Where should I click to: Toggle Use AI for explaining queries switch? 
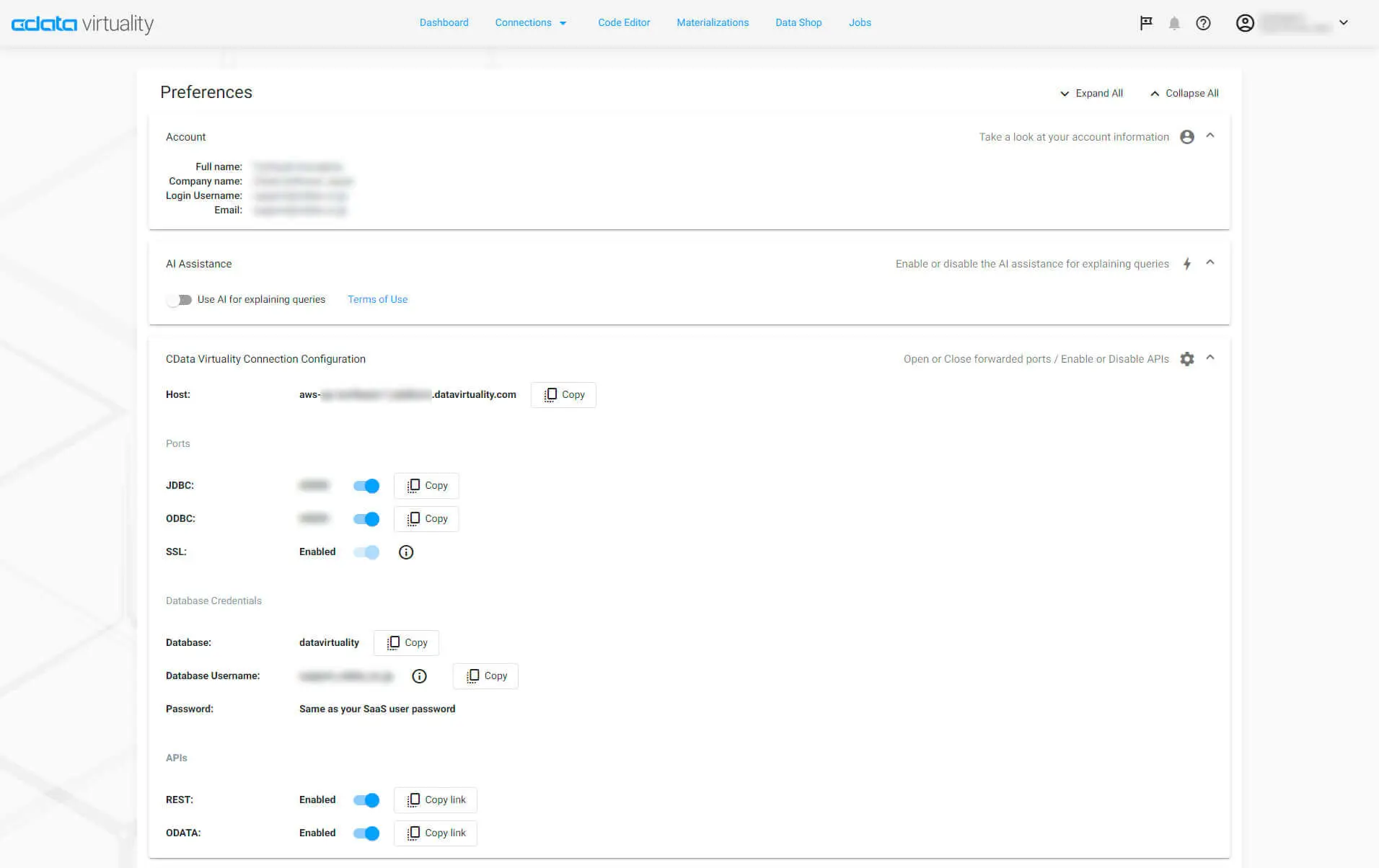coord(179,300)
